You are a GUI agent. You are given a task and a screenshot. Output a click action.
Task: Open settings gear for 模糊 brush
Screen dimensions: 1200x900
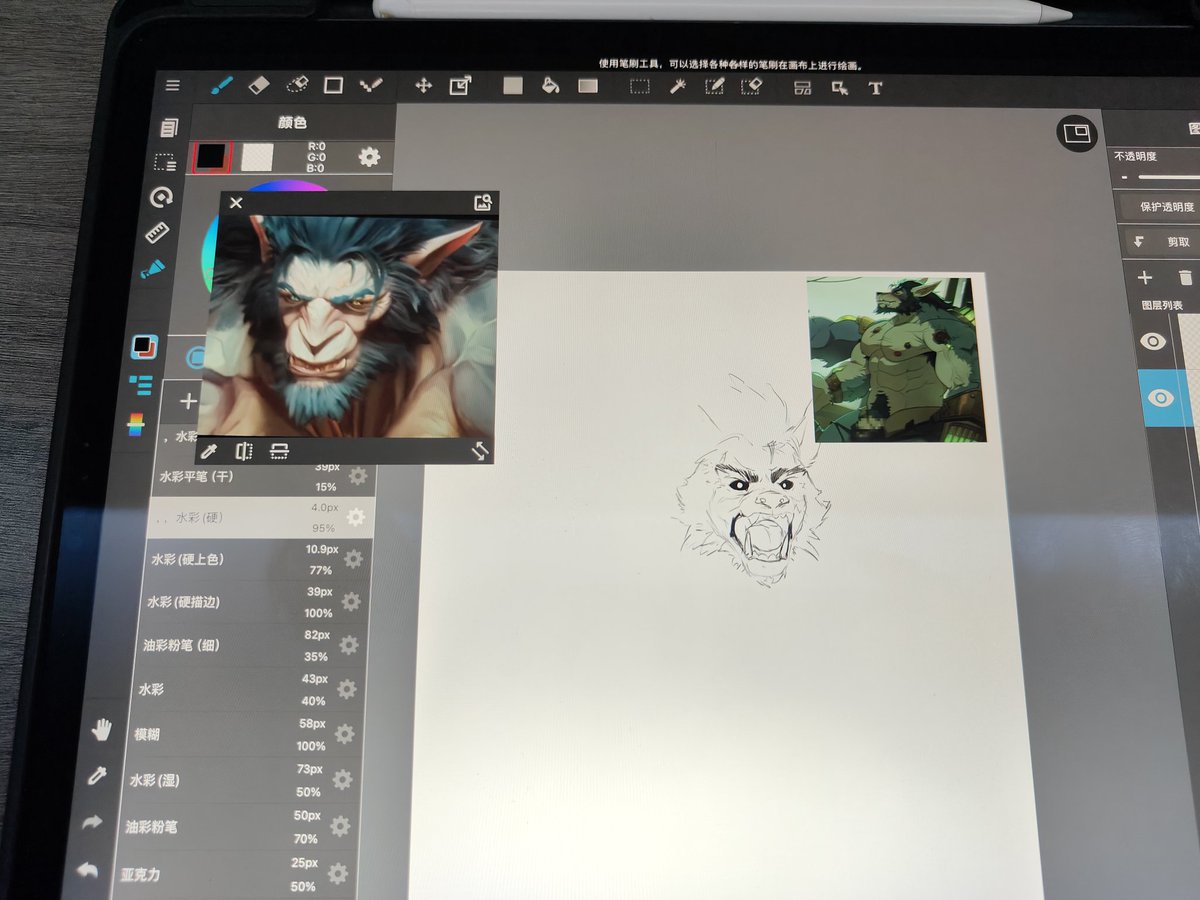pyautogui.click(x=345, y=734)
